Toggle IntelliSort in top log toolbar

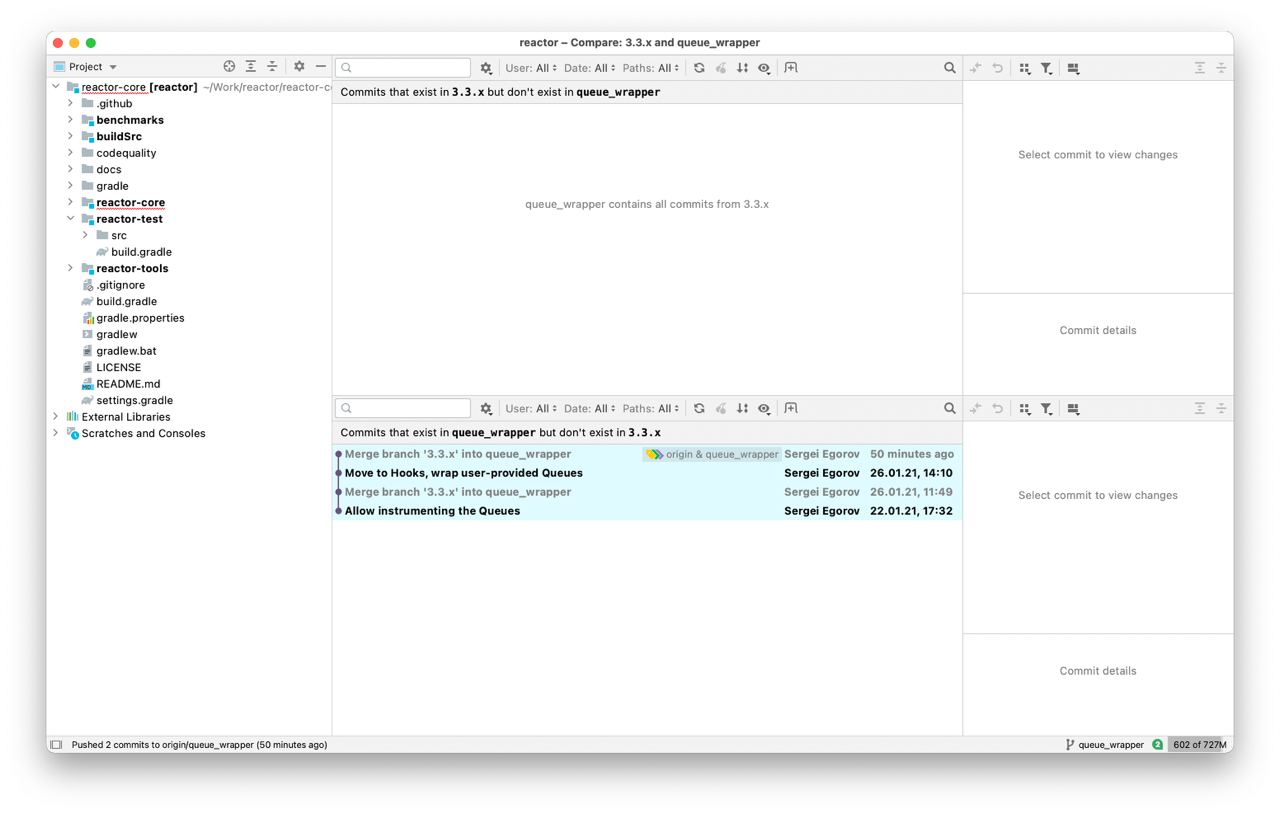[742, 68]
